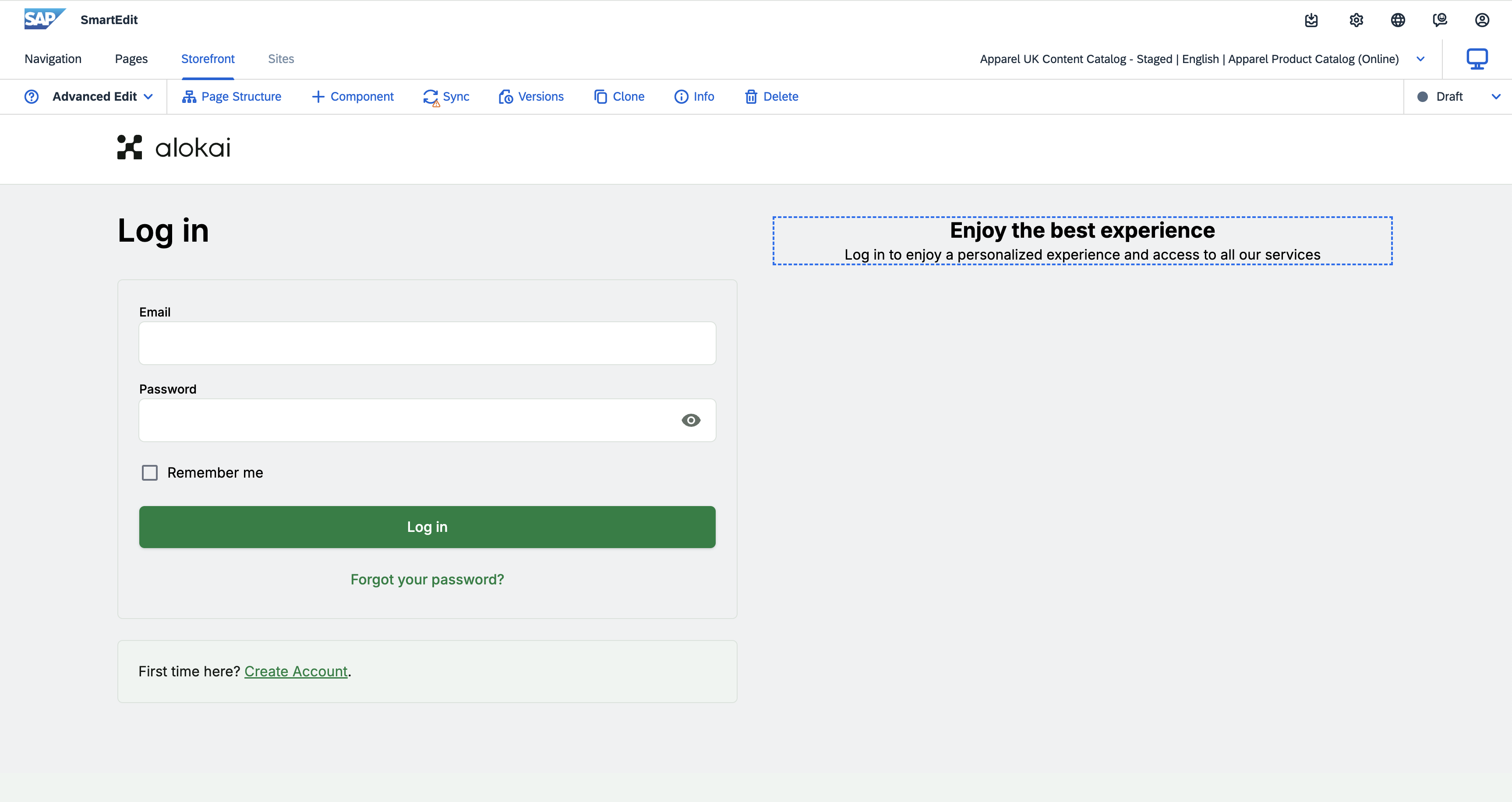Toggle password visibility eye icon
1512x802 pixels.
(x=691, y=420)
